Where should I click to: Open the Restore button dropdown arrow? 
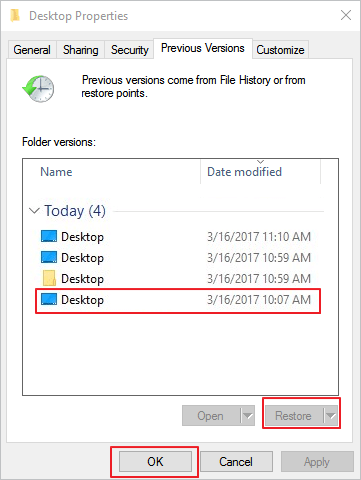[331, 416]
